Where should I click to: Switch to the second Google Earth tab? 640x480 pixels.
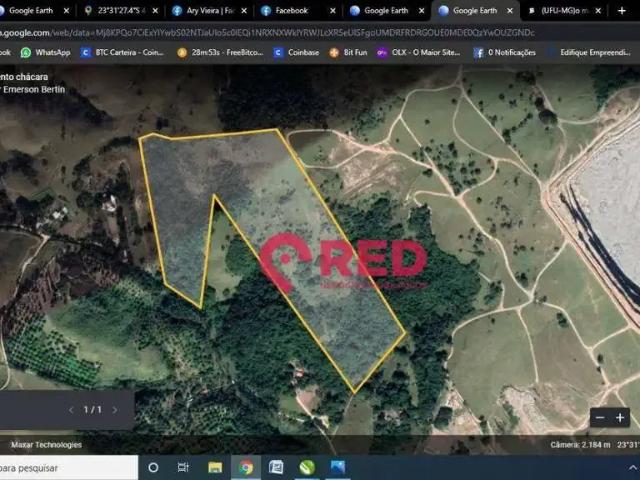(386, 11)
